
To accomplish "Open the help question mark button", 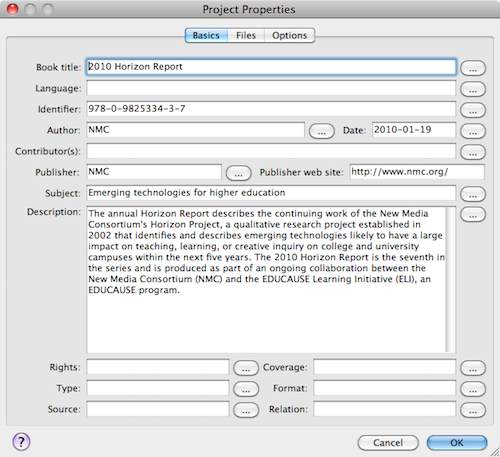I will tap(21, 442).
